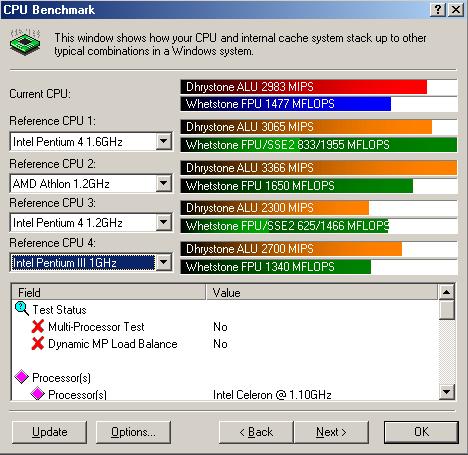Select the Processor(s) group heading
Screen dimensions: 468x455
pos(61,378)
